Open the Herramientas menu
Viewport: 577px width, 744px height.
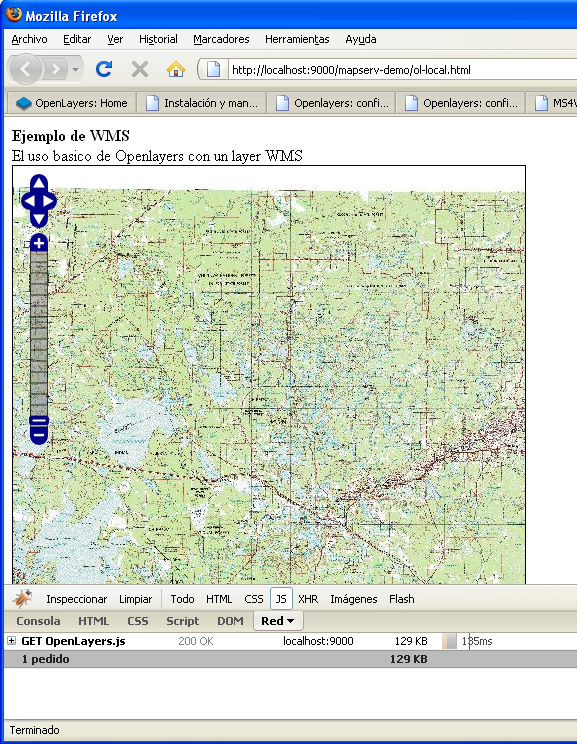(297, 39)
